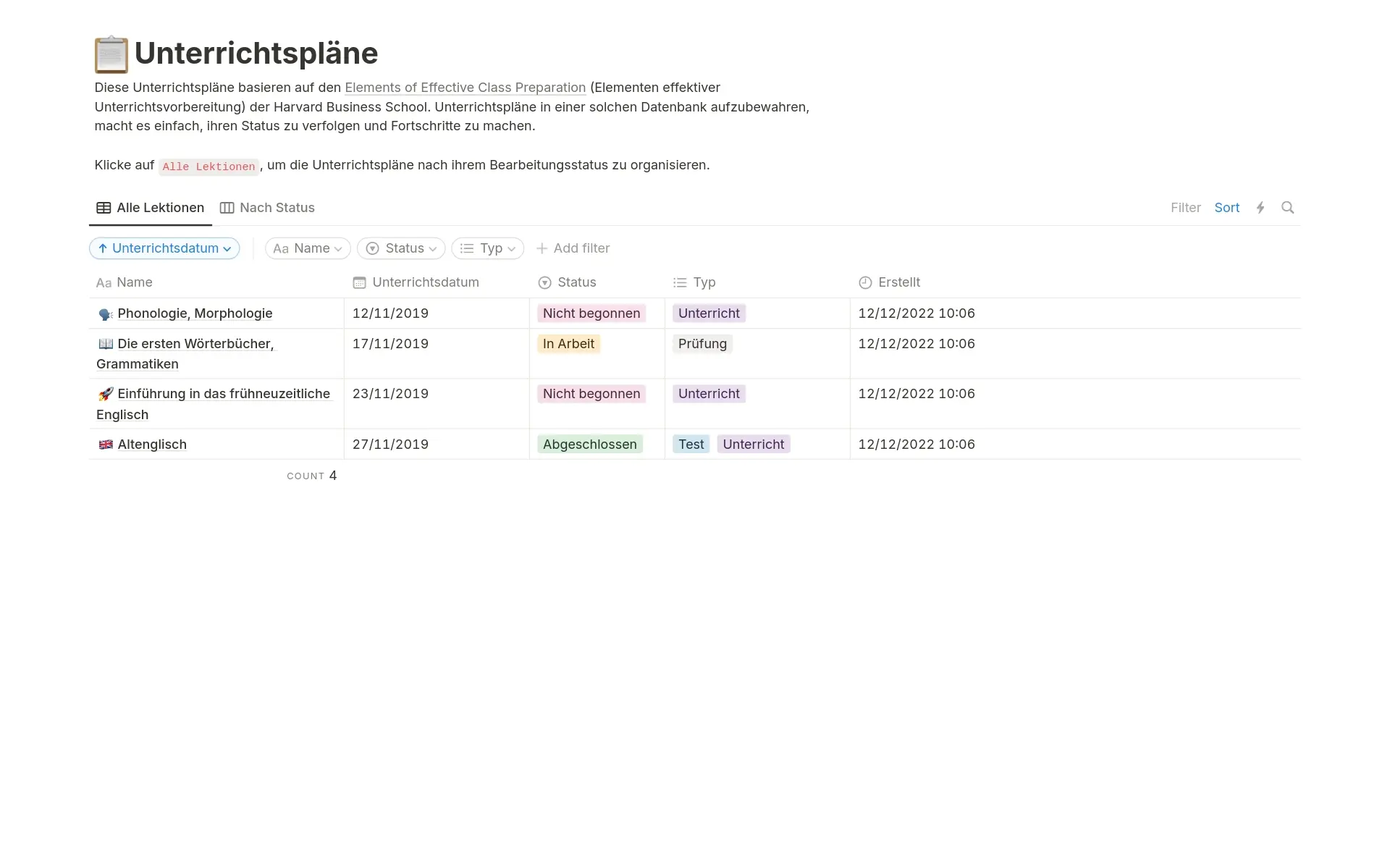Click the list icon in the Typ column header
This screenshot has width=1390, height=868.
[x=680, y=282]
